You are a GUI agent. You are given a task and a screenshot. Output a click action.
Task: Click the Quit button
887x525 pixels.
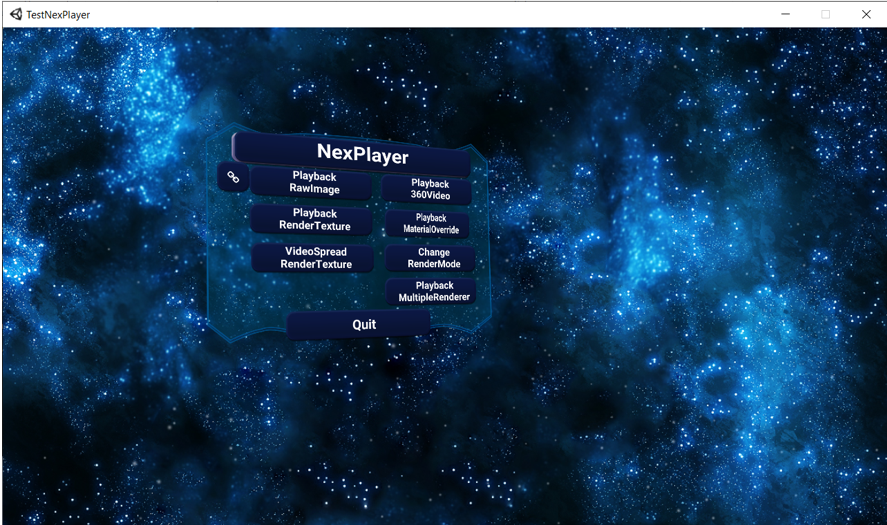[x=359, y=325]
